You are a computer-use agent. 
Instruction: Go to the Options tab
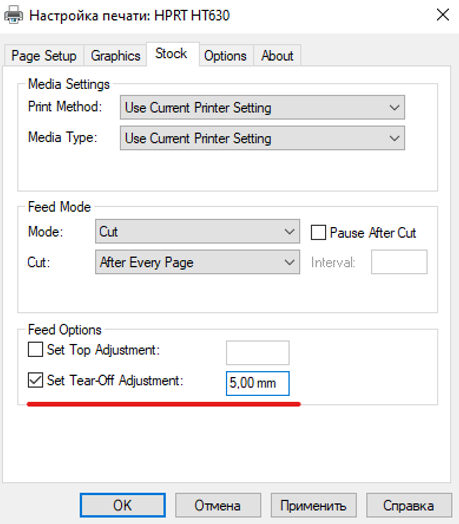click(x=225, y=55)
